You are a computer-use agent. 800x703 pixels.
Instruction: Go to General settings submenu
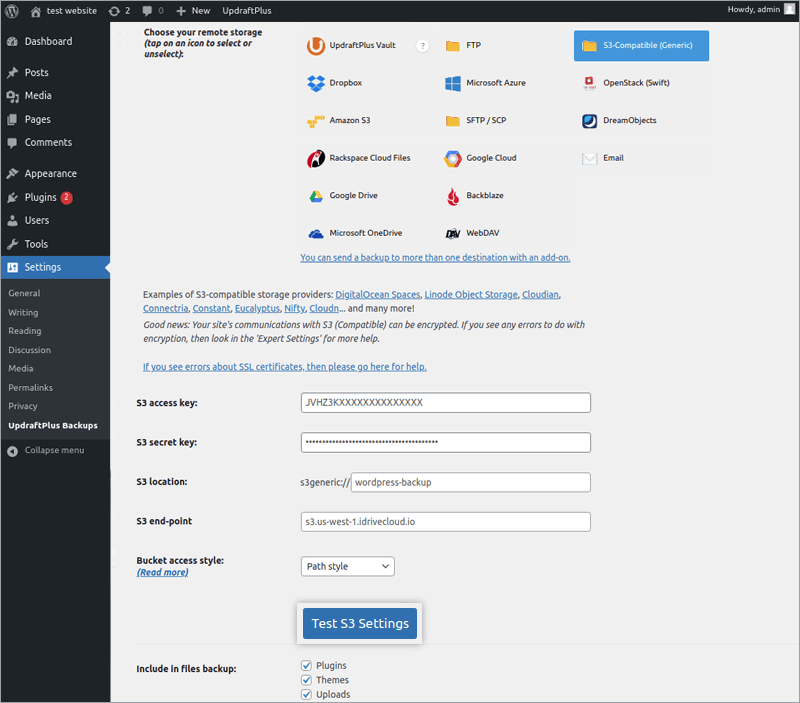pos(24,293)
